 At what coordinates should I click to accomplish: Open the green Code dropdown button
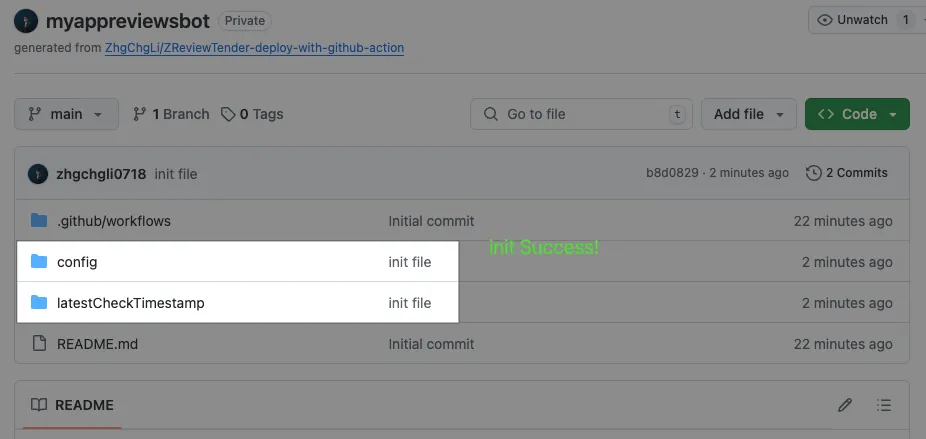pos(856,114)
